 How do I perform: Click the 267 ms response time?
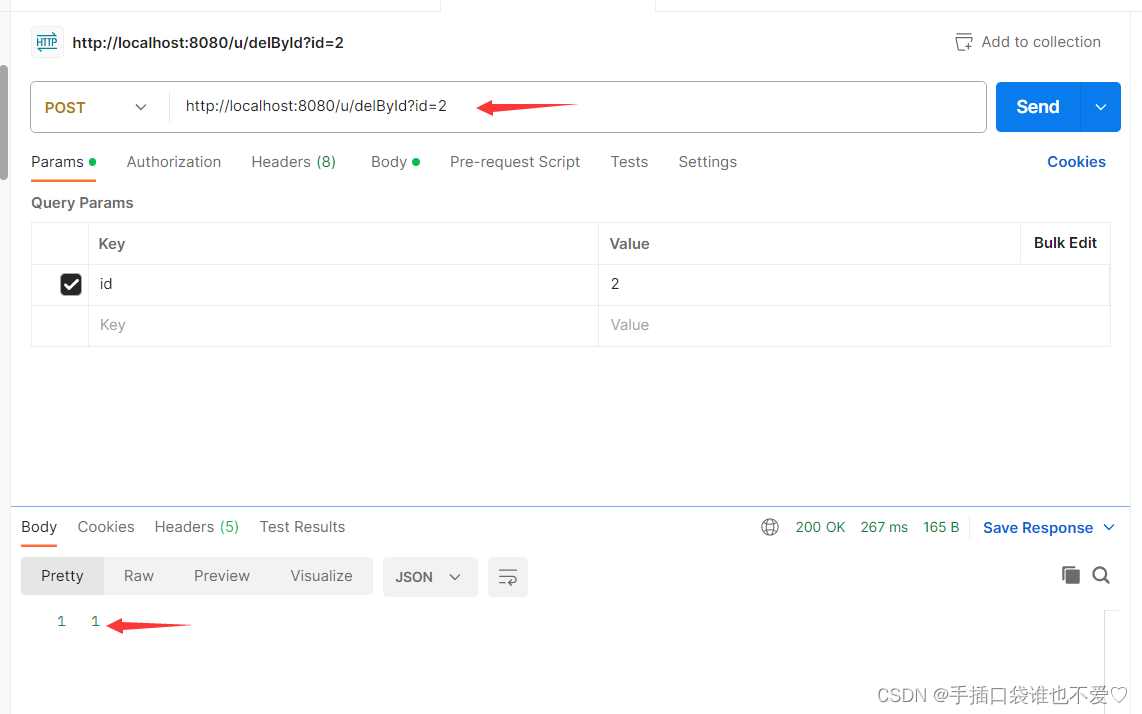coord(883,527)
